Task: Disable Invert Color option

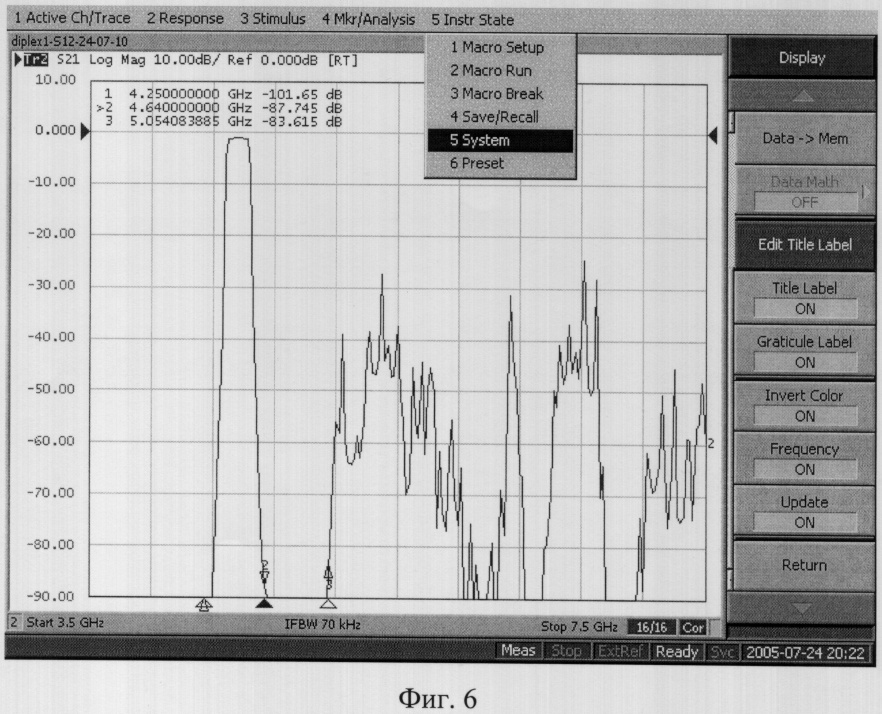Action: (804, 405)
